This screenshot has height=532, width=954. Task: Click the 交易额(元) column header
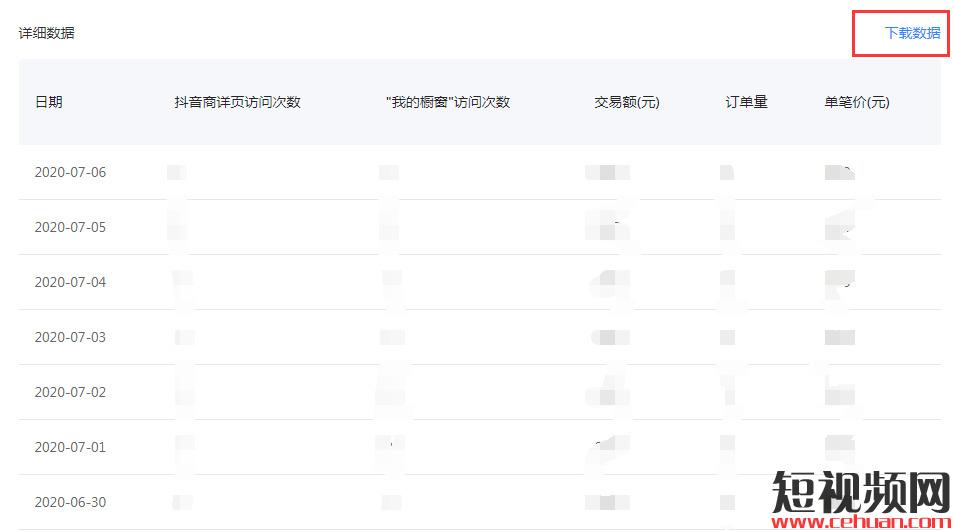tap(627, 102)
